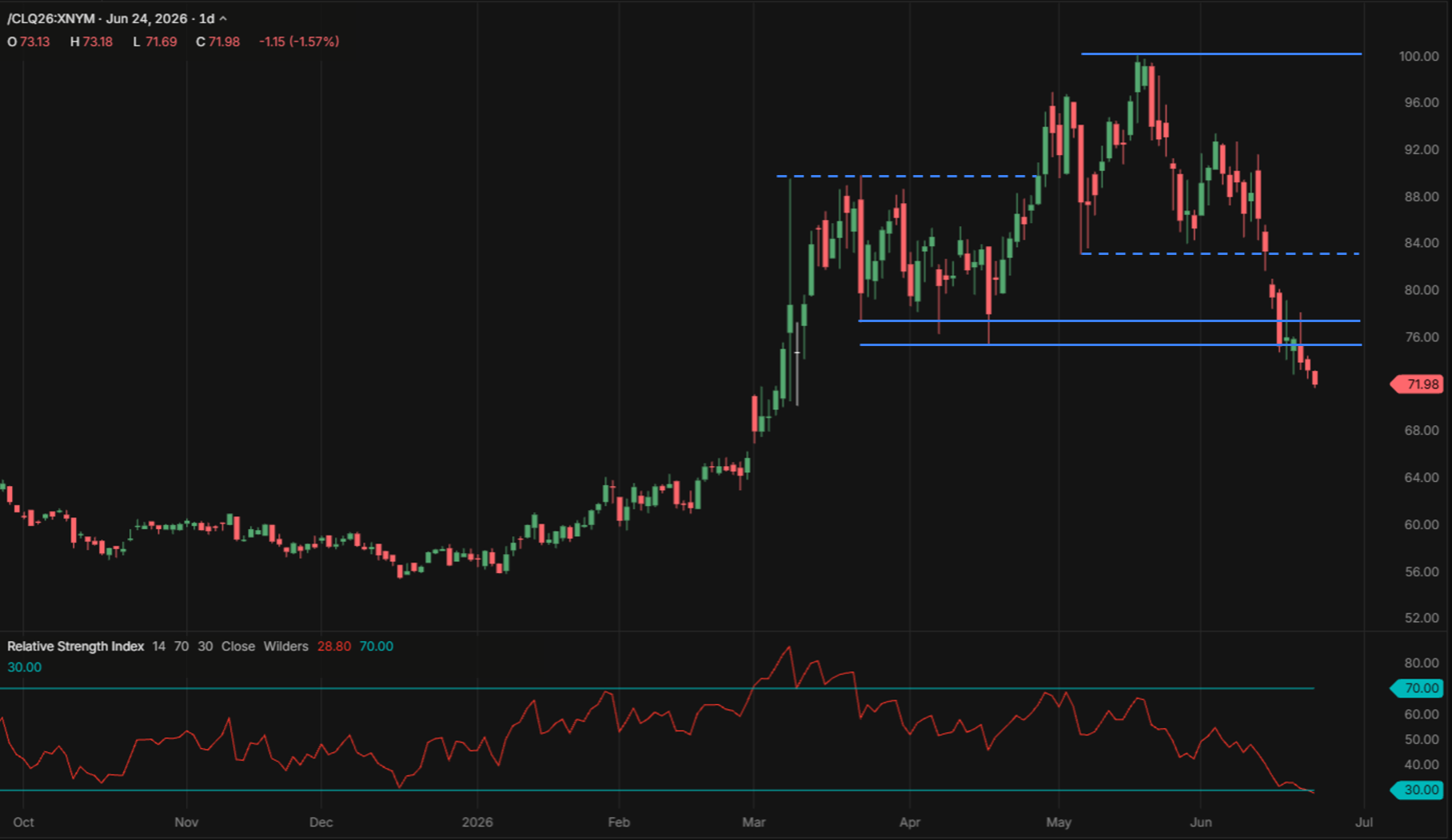Select the solid blue line near 75.30
This screenshot has width=1452, height=840.
pos(1111,344)
